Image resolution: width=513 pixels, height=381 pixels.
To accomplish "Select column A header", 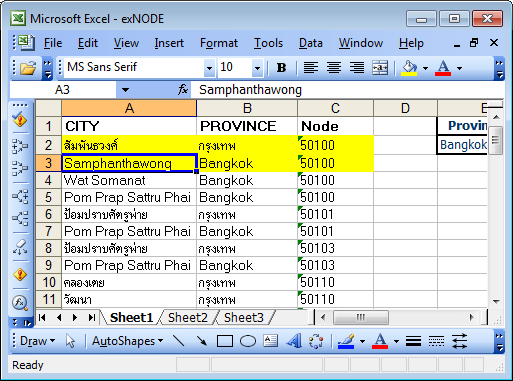I will tap(129, 108).
